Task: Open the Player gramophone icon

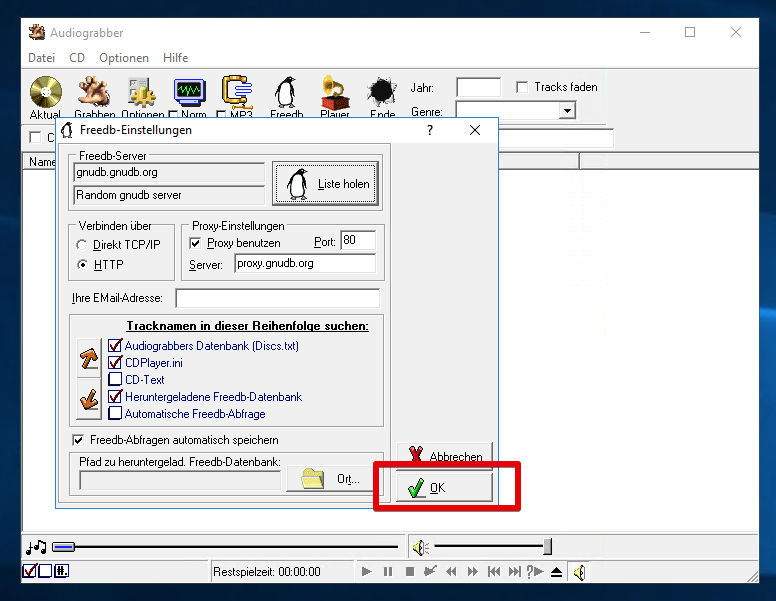Action: click(335, 92)
